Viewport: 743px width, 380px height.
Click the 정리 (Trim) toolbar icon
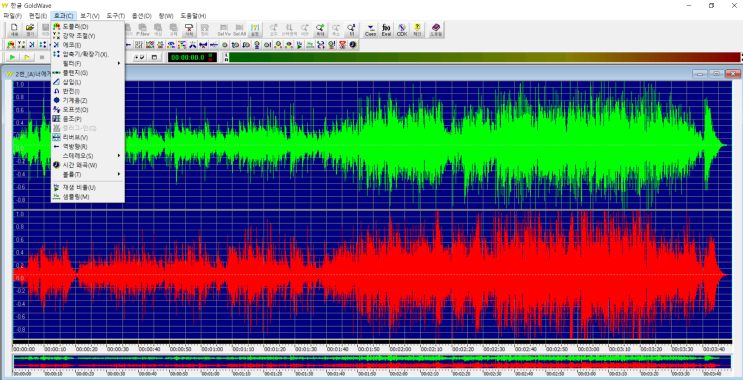tap(205, 29)
